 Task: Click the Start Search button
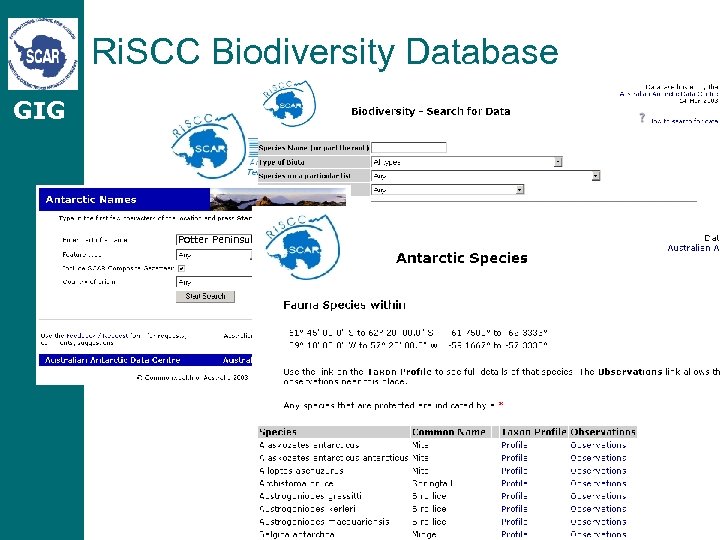(x=205, y=297)
